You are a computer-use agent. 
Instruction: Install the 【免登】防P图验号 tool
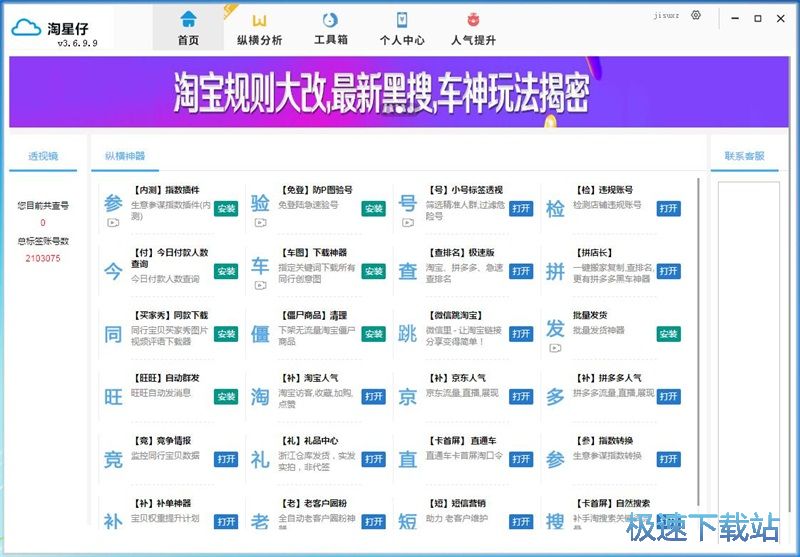[x=373, y=209]
